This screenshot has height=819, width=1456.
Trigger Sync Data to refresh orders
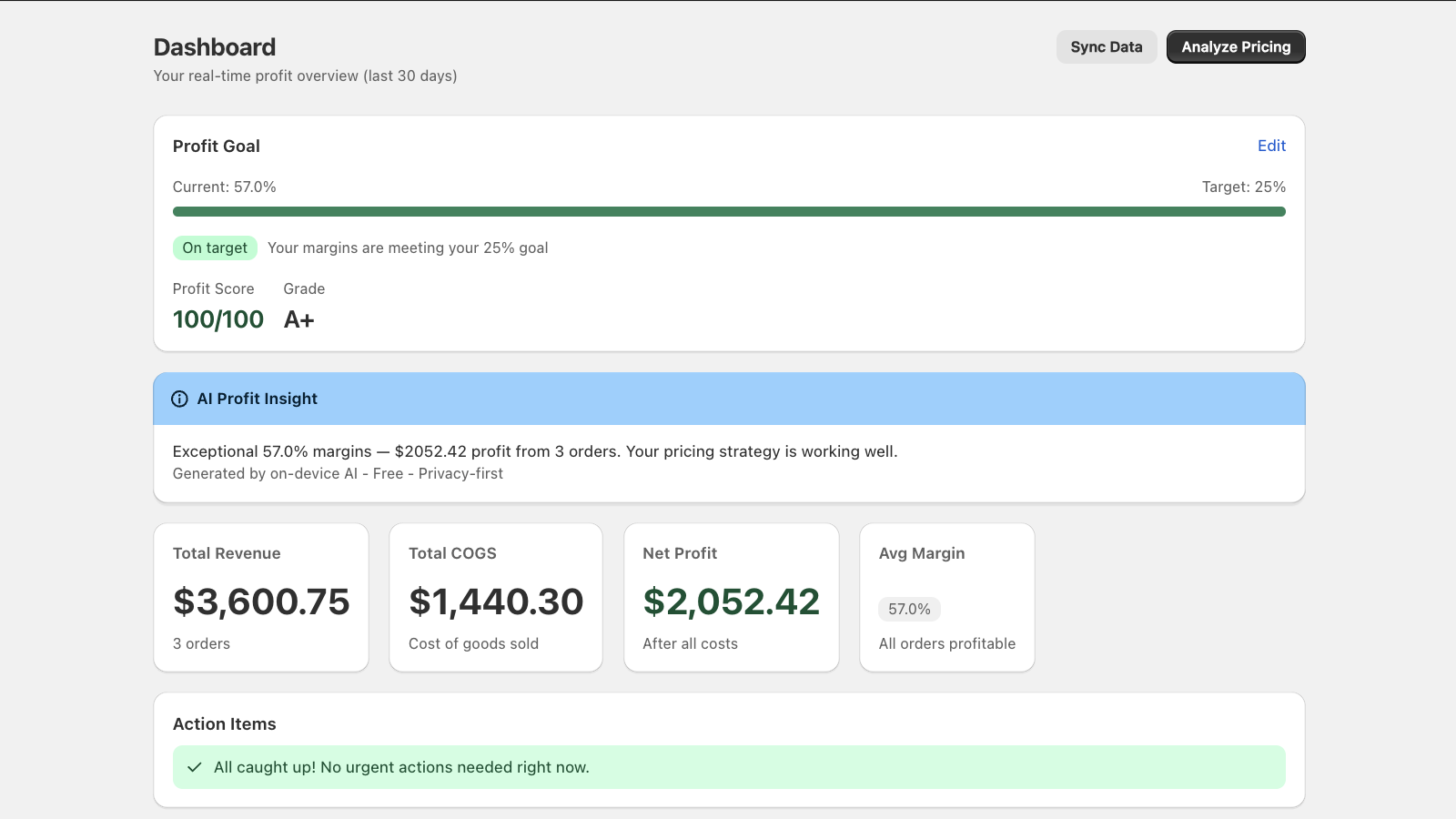(1107, 46)
